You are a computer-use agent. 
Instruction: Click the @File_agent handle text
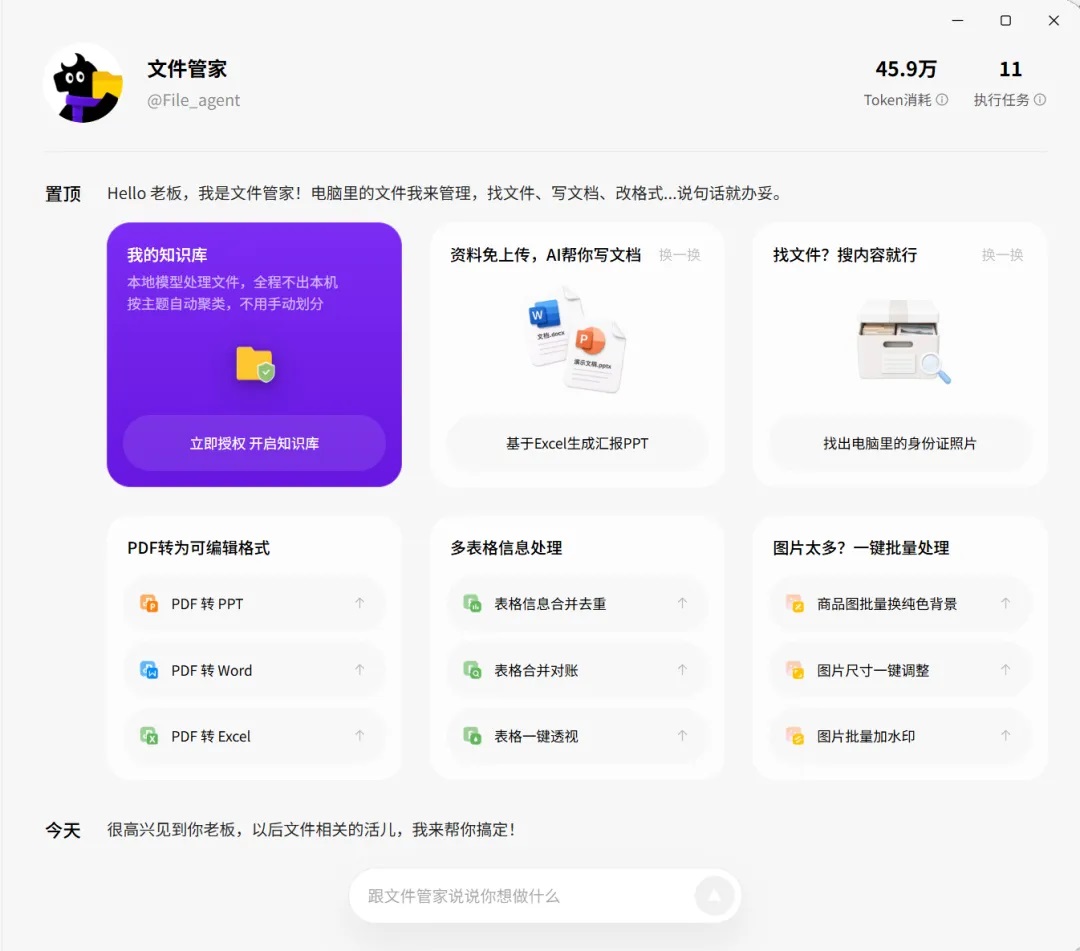(x=194, y=101)
